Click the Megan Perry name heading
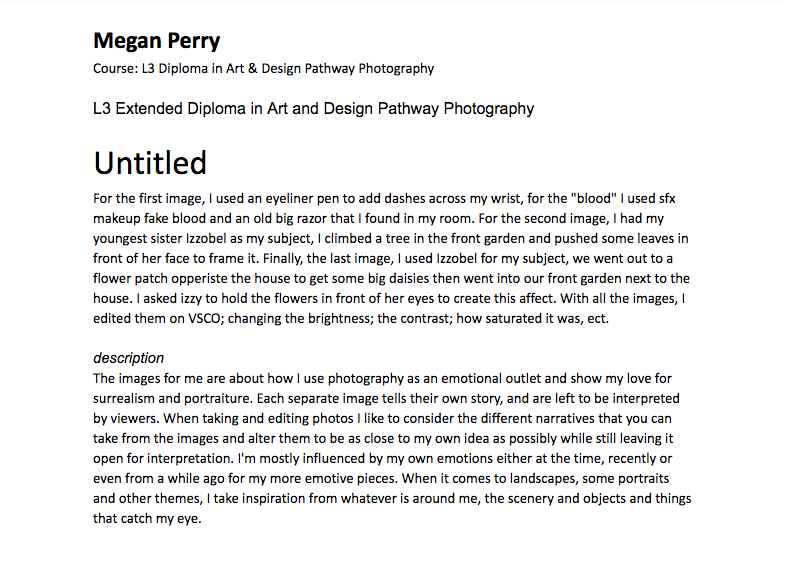Image resolution: width=786 pixels, height=563 pixels. pyautogui.click(x=156, y=41)
